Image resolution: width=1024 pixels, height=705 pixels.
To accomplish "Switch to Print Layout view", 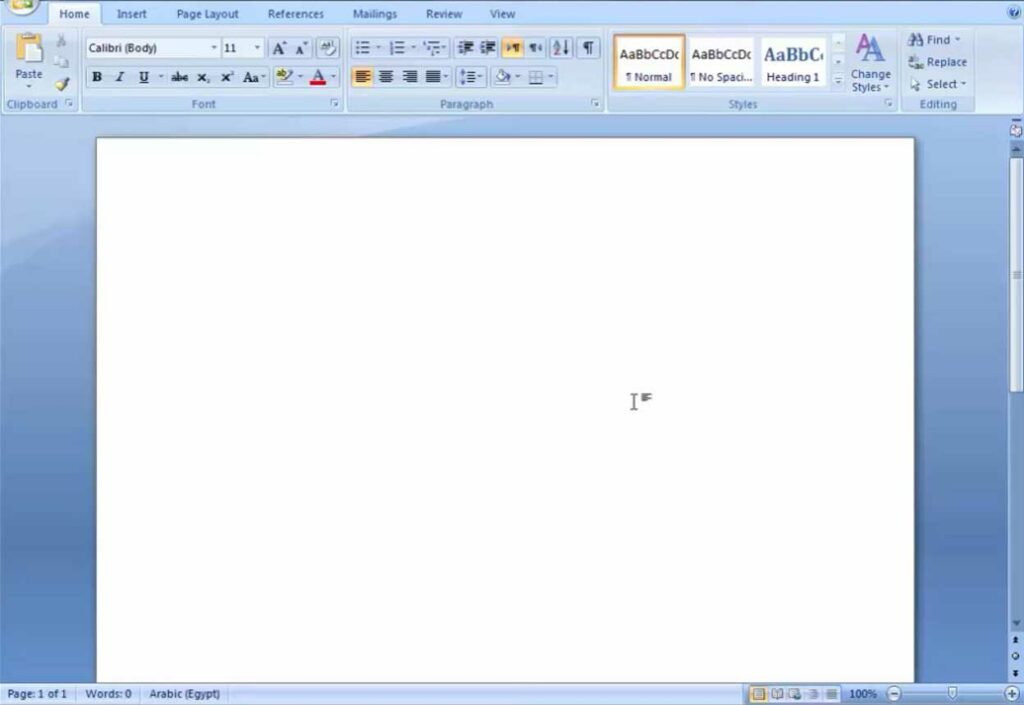I will [758, 694].
